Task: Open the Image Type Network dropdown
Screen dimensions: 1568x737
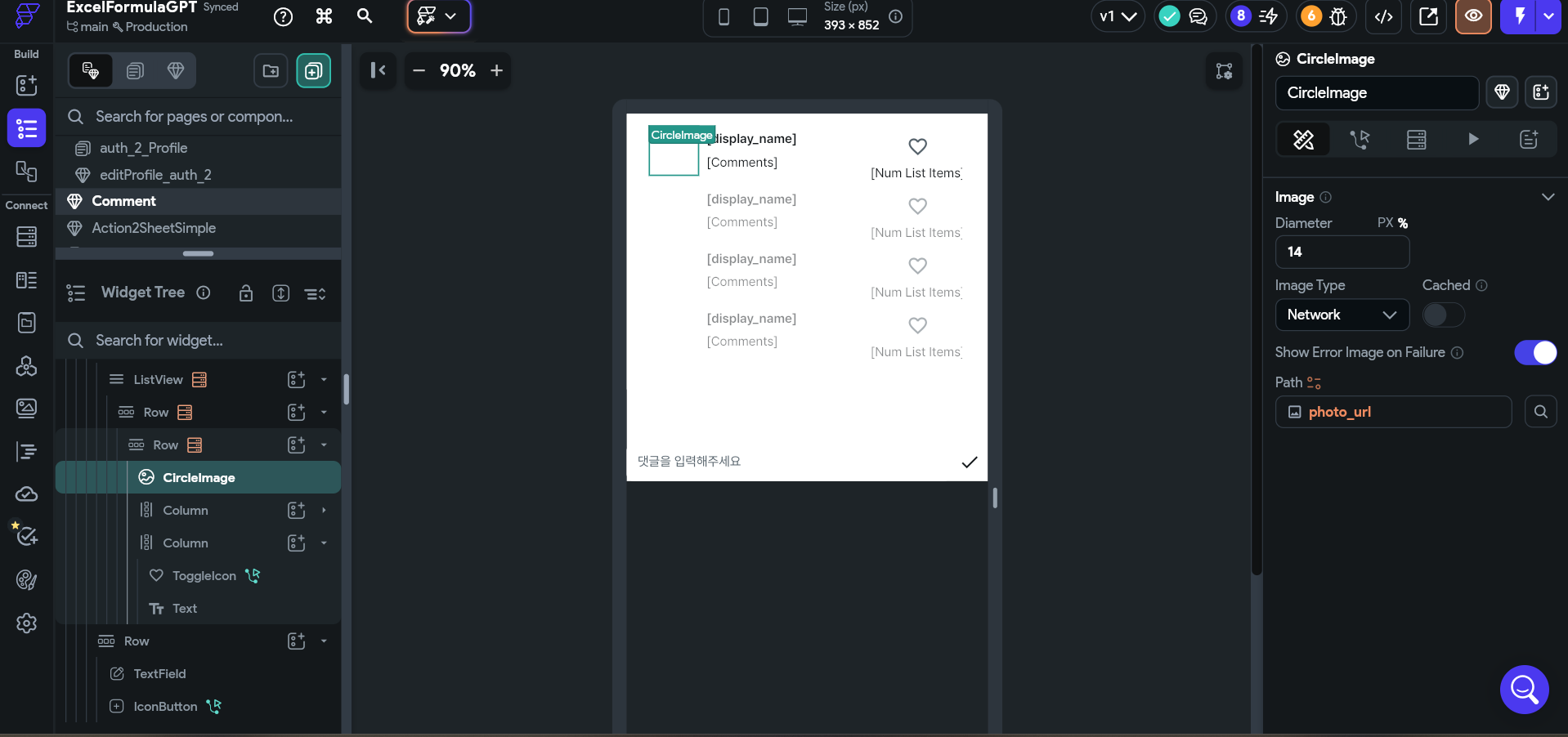Action: coord(1342,315)
